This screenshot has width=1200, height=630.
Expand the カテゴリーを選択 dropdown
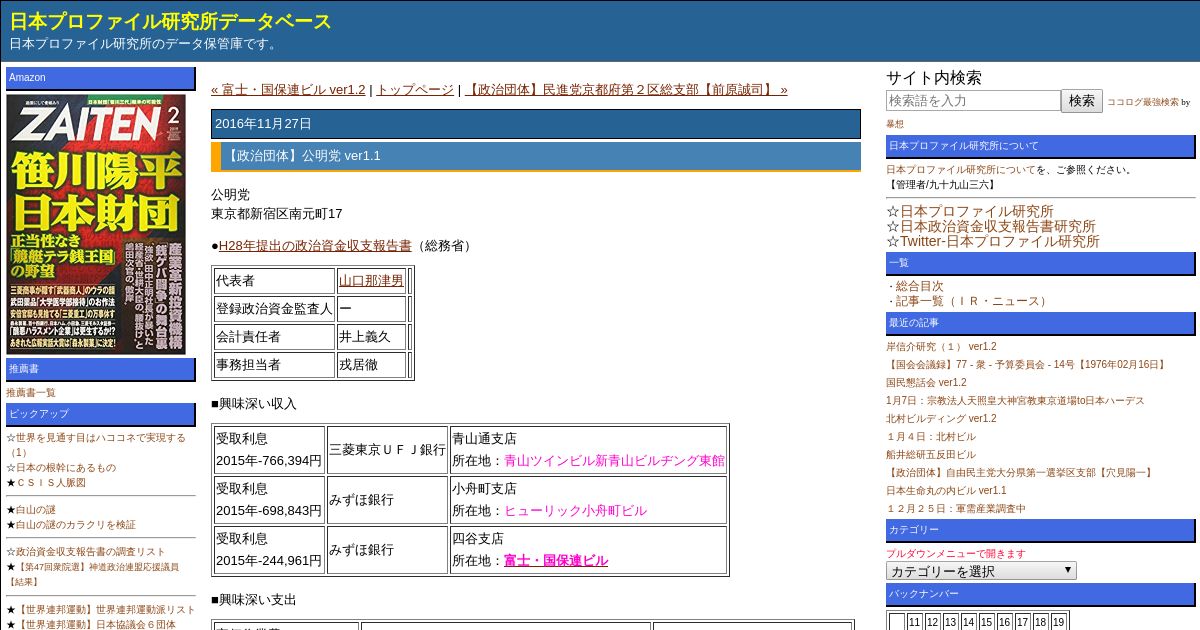point(981,571)
